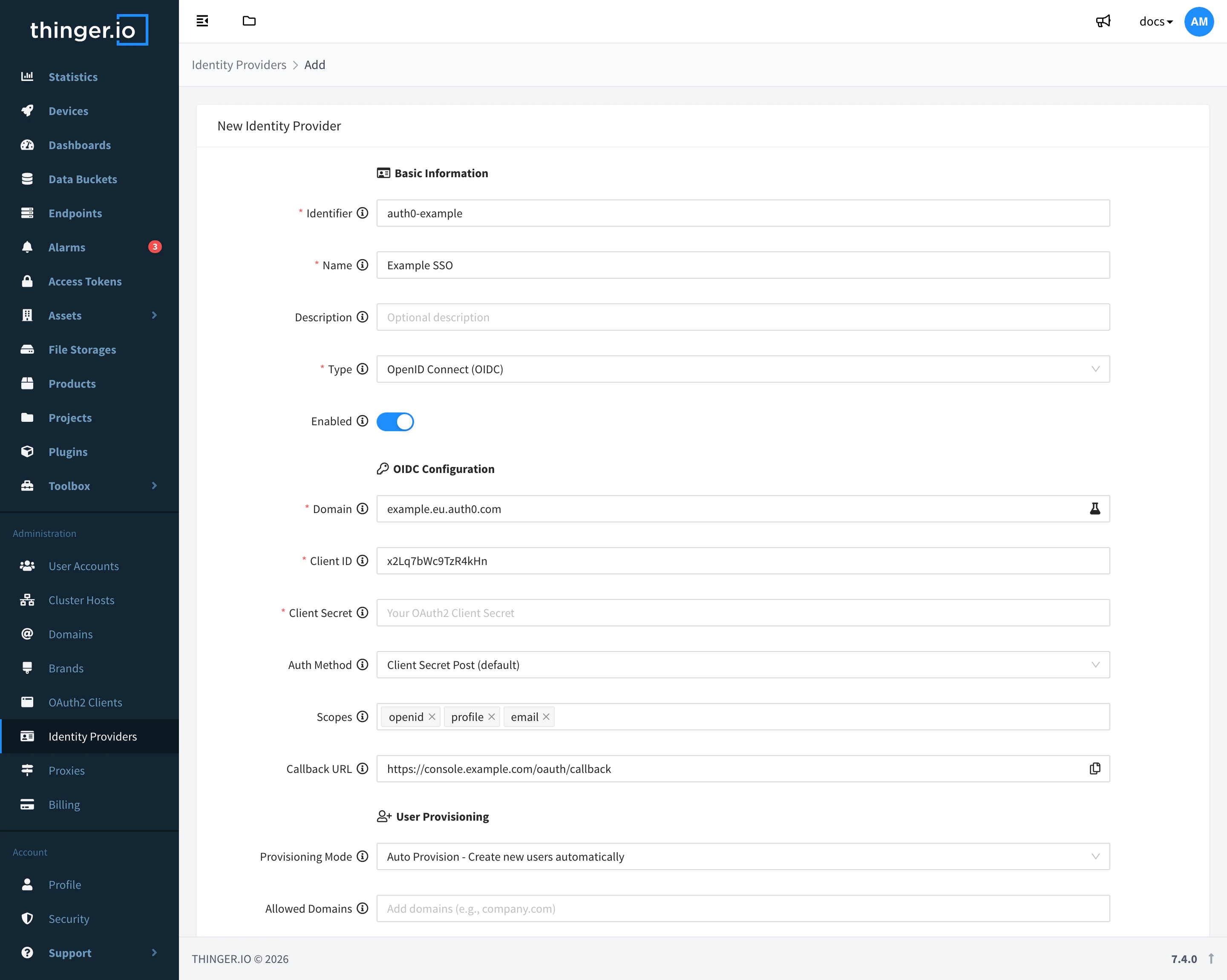Remove the email scope tag
The image size is (1227, 980).
point(546,717)
